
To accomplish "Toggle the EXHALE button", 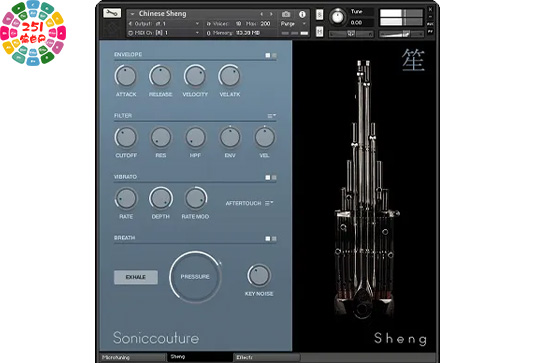I will tap(136, 277).
